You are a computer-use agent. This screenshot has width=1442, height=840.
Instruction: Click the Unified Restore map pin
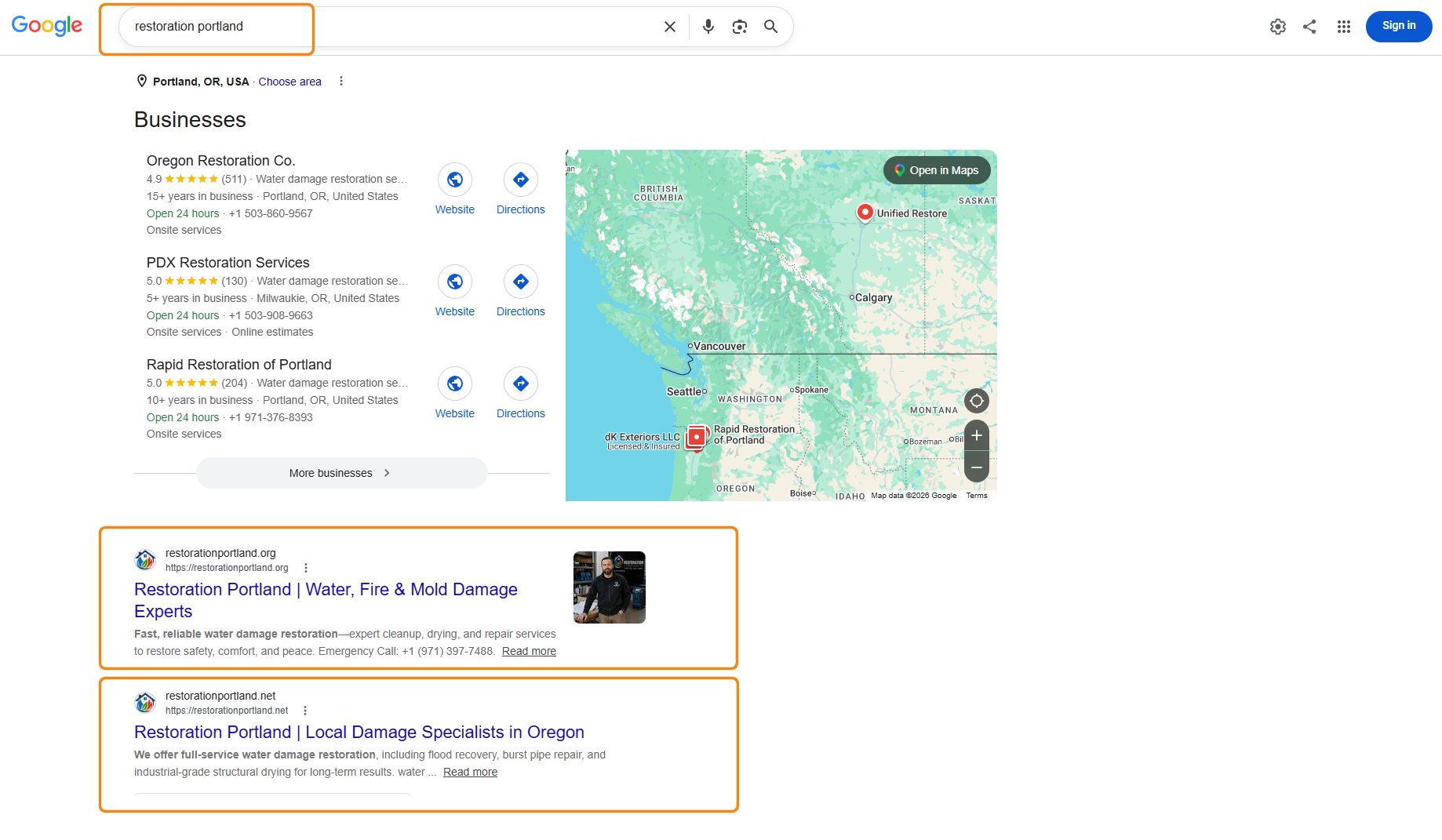[x=865, y=213]
